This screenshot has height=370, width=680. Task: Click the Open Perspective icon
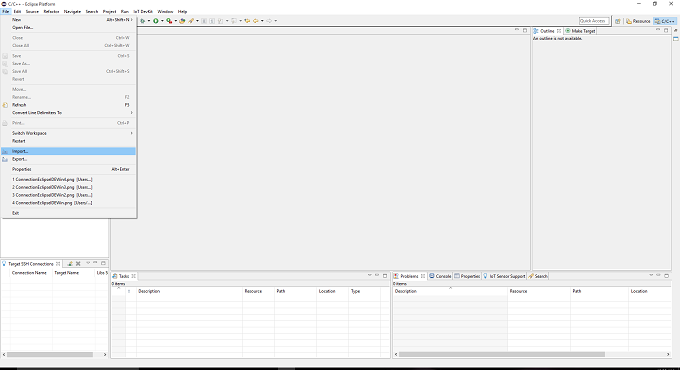coord(618,21)
